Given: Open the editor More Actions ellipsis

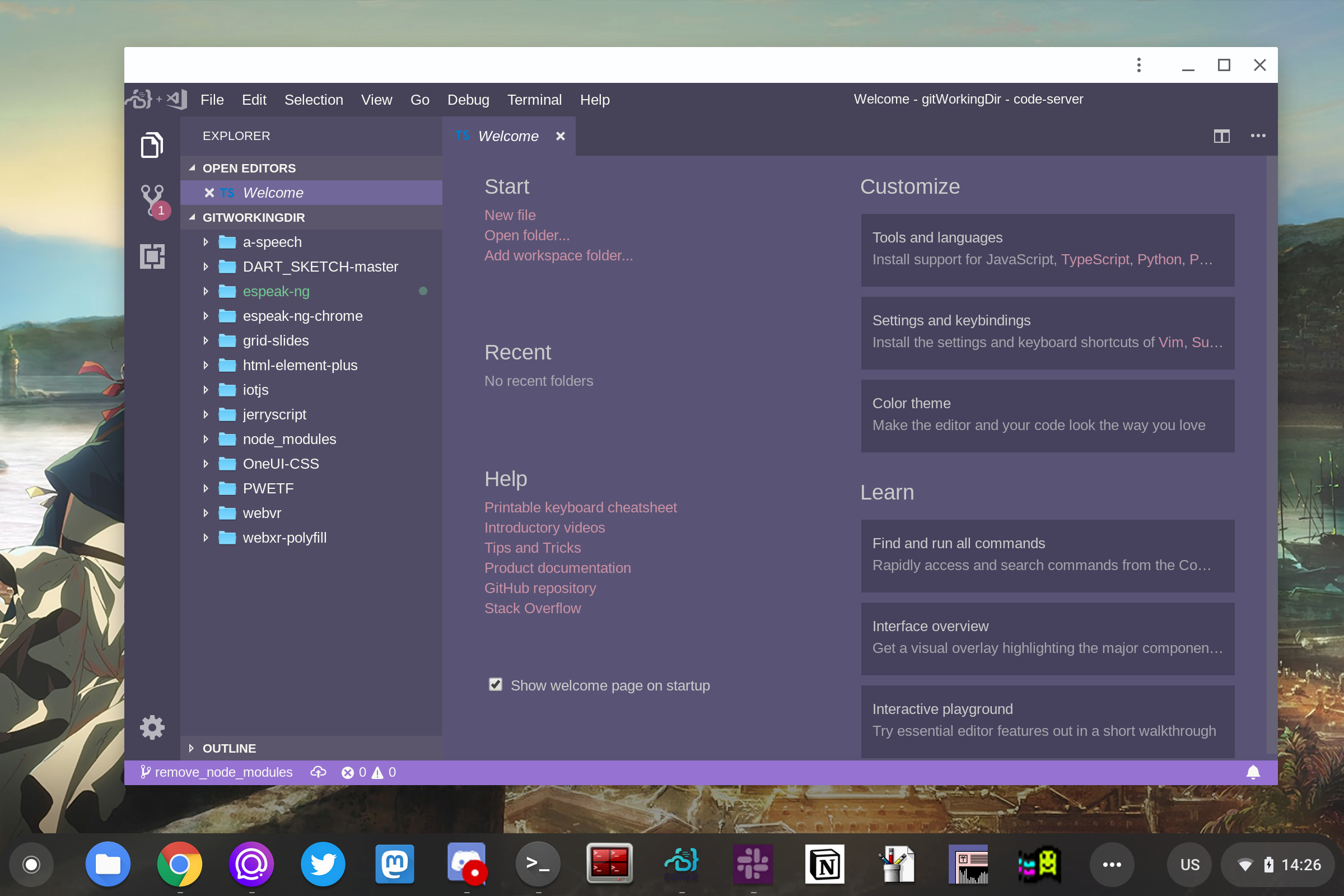Looking at the screenshot, I should click(1258, 136).
